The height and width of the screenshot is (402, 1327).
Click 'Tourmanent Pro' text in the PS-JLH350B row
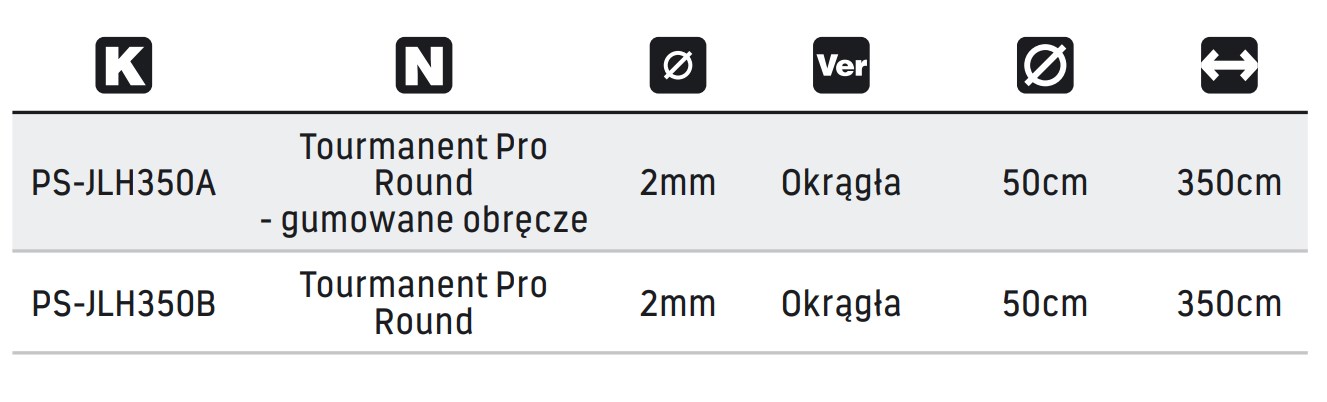pos(424,286)
